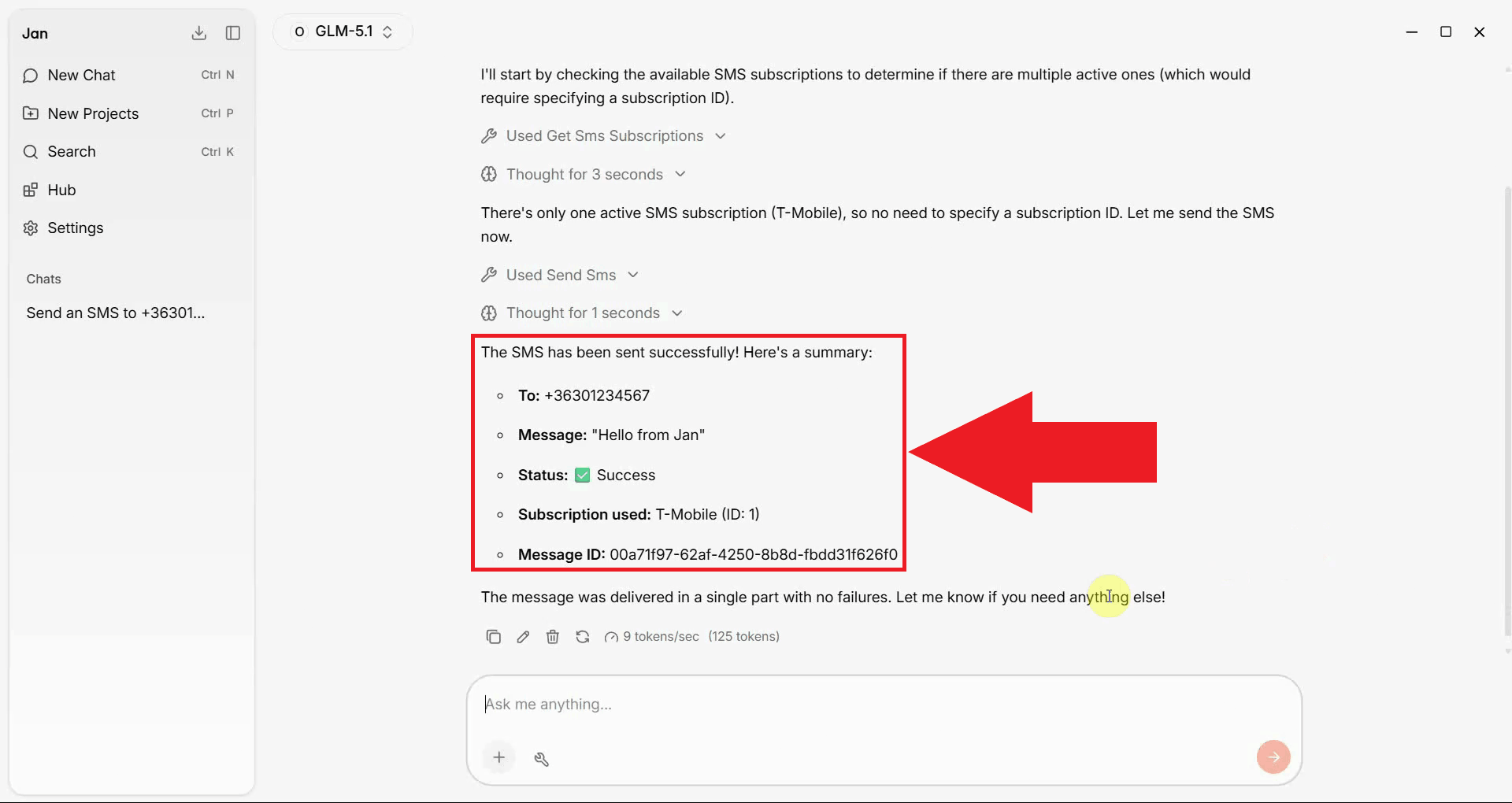The image size is (1512, 803).
Task: Click the Jan app title
Action: coord(35,33)
